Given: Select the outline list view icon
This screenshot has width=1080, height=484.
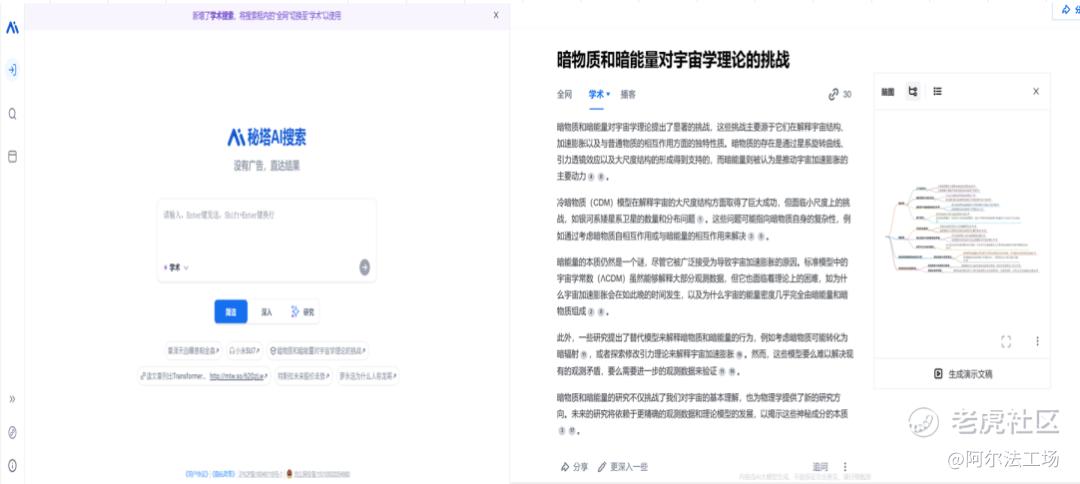Looking at the screenshot, I should [937, 91].
